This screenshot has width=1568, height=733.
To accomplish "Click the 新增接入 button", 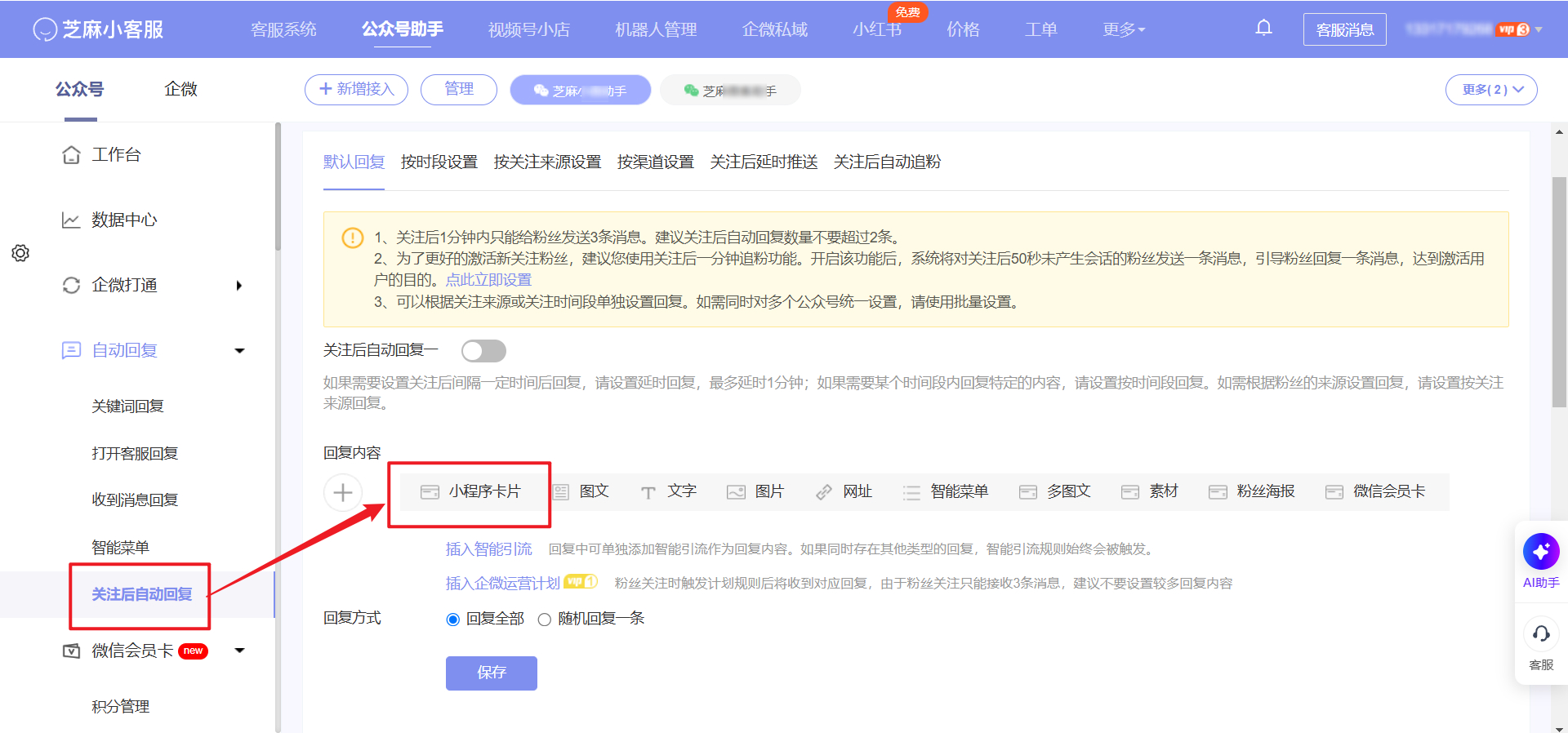I will click(x=356, y=90).
